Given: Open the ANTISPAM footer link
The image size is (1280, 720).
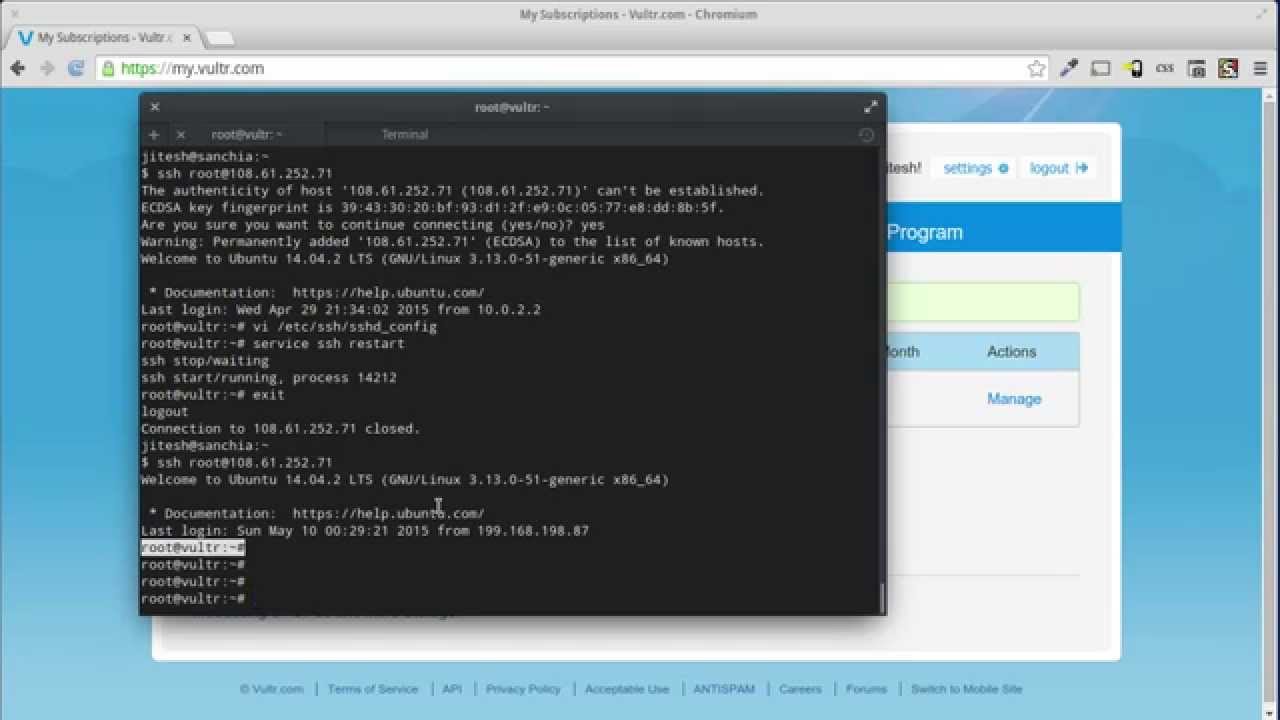Looking at the screenshot, I should click(724, 689).
